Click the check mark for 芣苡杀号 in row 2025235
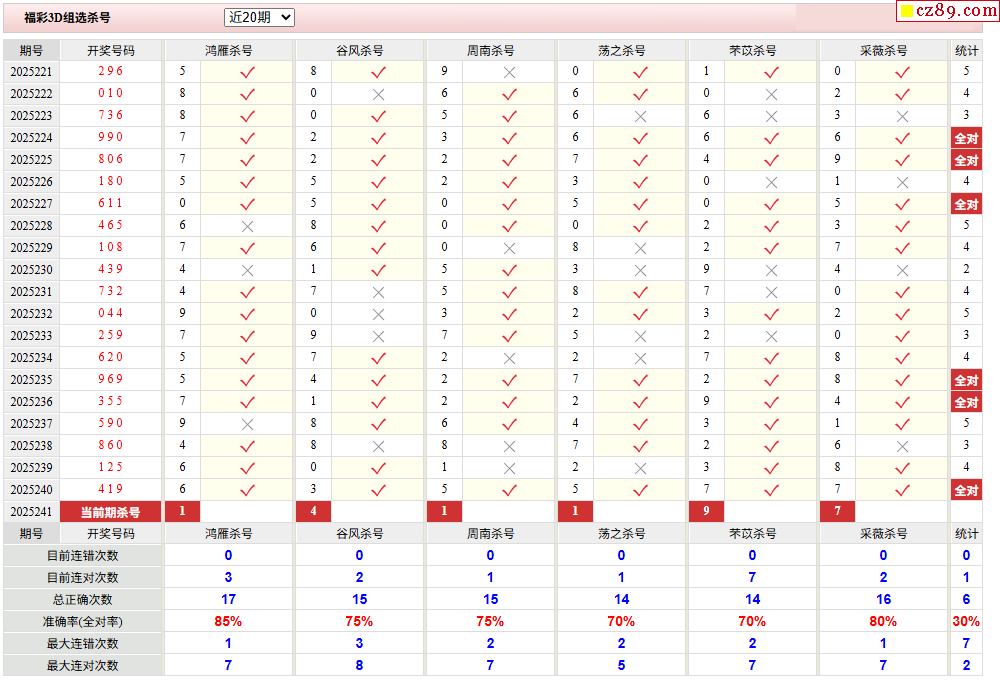The height and width of the screenshot is (683, 1000). pyautogui.click(x=771, y=380)
